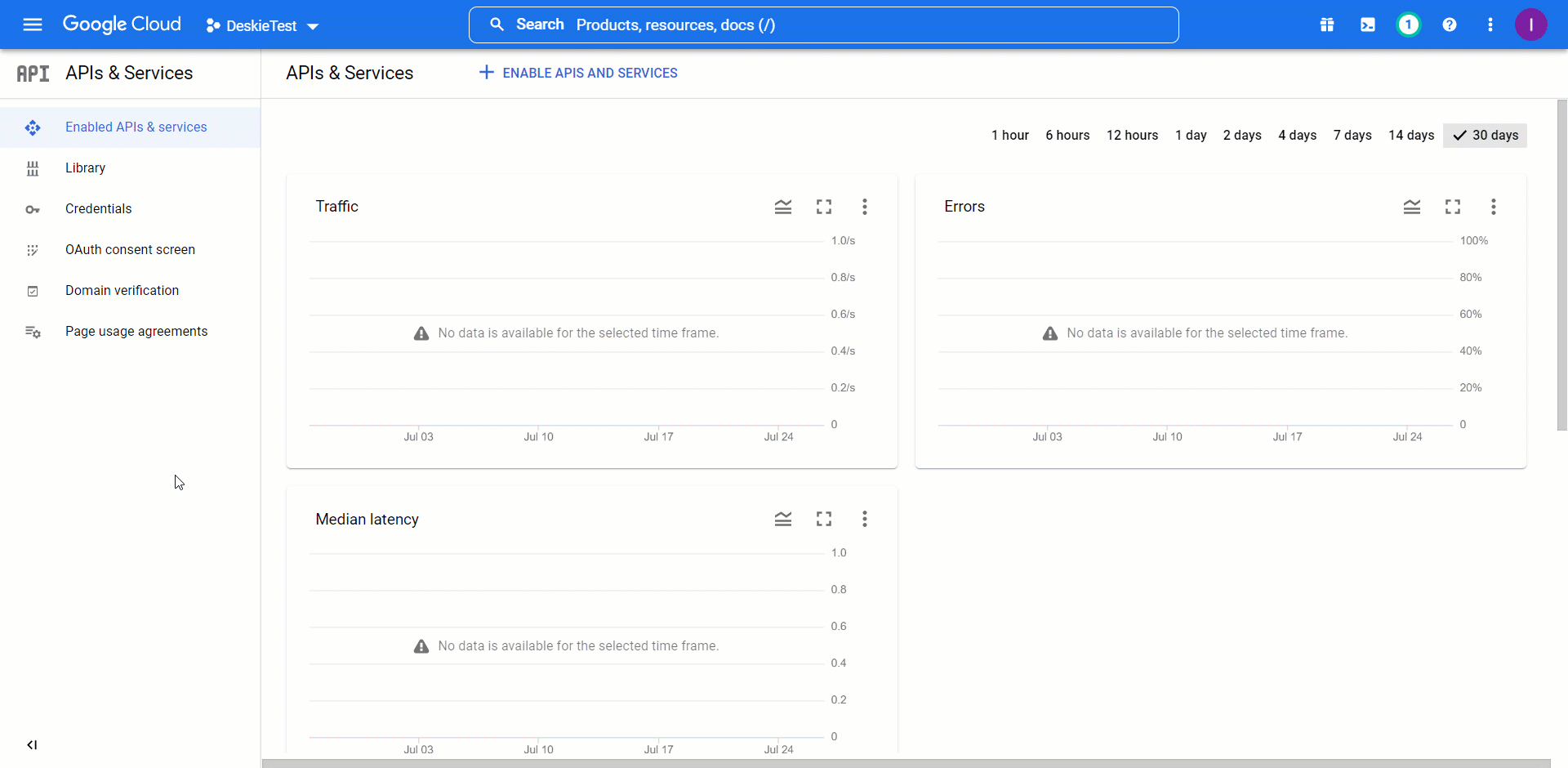Toggle legend on the Errors chart
1568x768 pixels.
(1412, 207)
